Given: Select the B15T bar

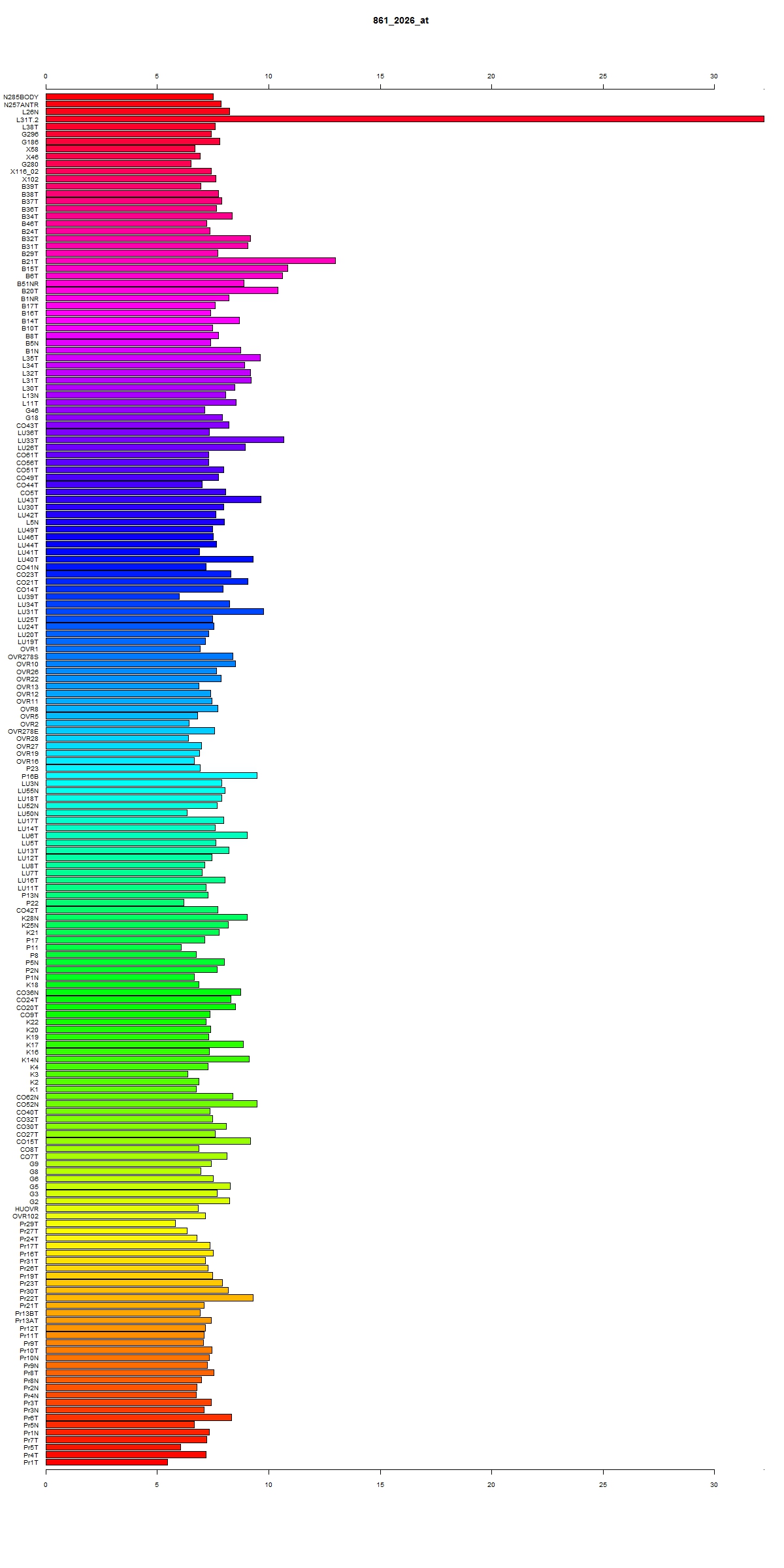Looking at the screenshot, I should pos(167,268).
